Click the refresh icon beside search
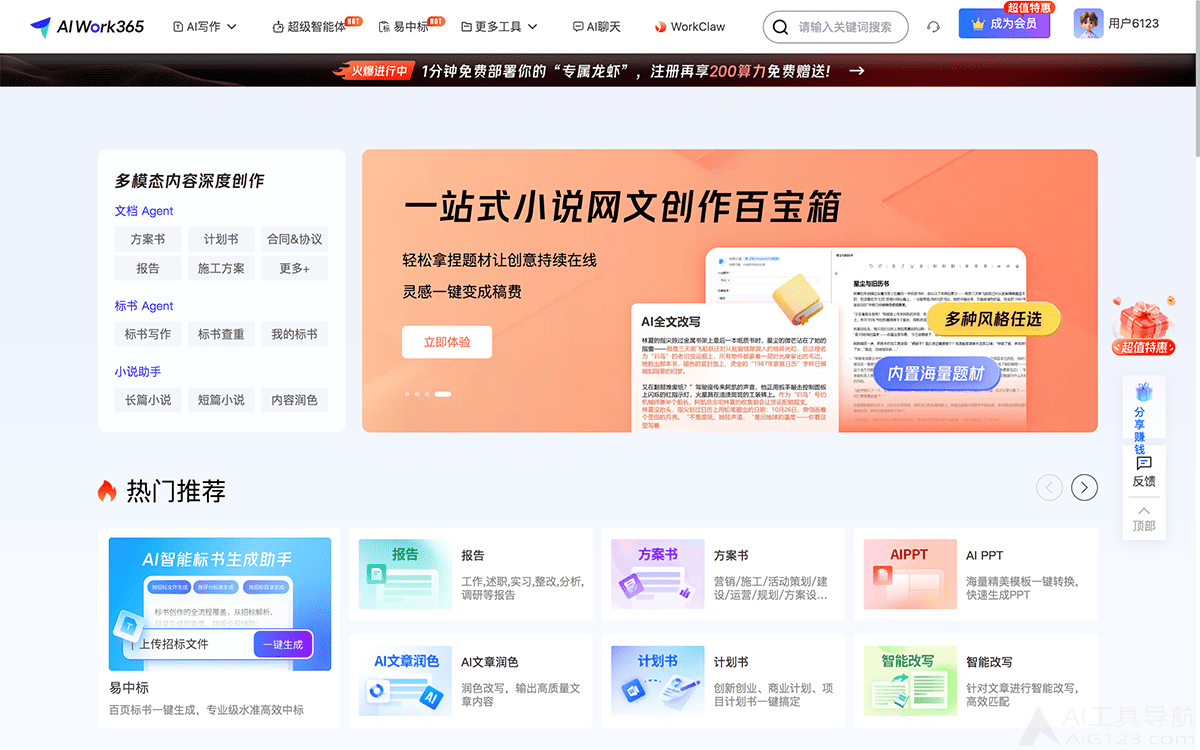This screenshot has height=750, width=1200. pyautogui.click(x=933, y=27)
